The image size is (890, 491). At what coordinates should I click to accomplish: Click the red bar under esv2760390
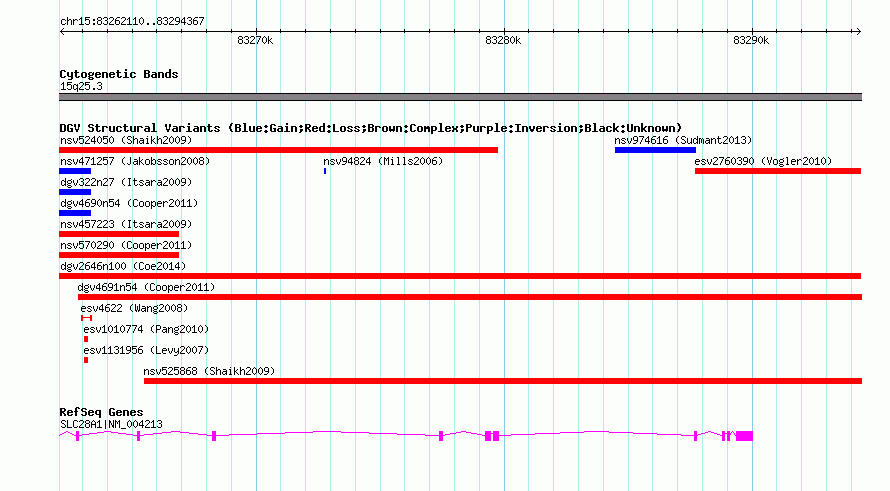[778, 171]
